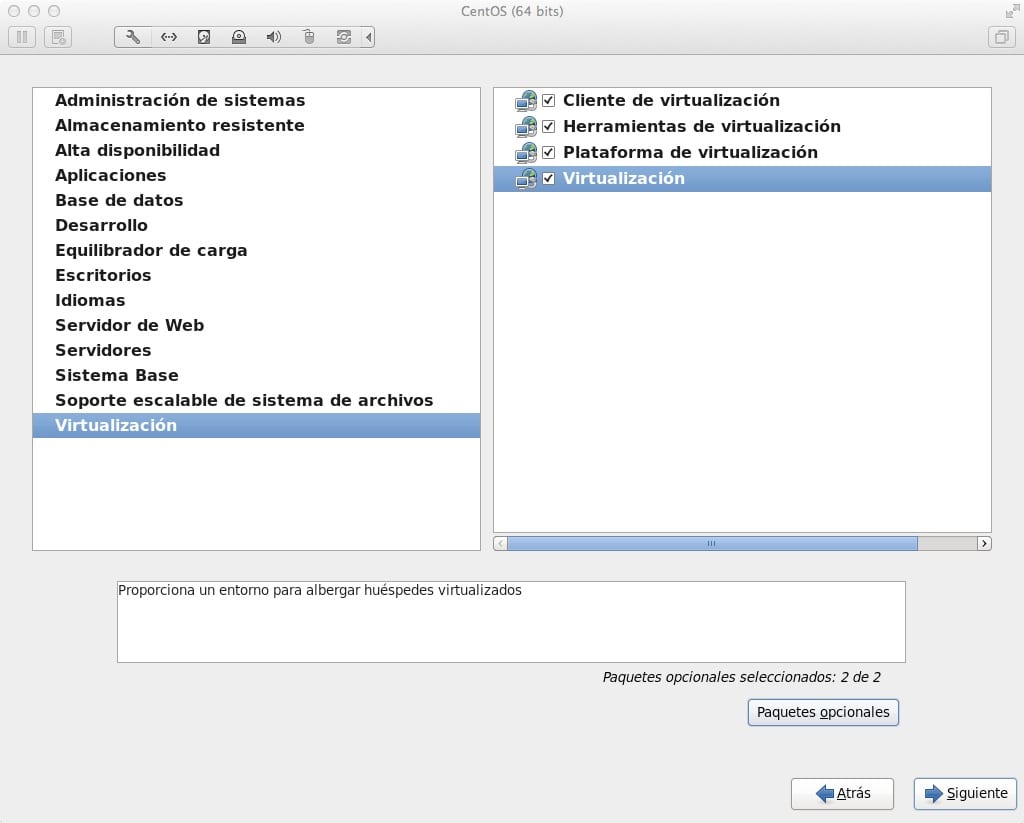Click the hard disk toolbar icon
The height and width of the screenshot is (823, 1024).
point(204,38)
